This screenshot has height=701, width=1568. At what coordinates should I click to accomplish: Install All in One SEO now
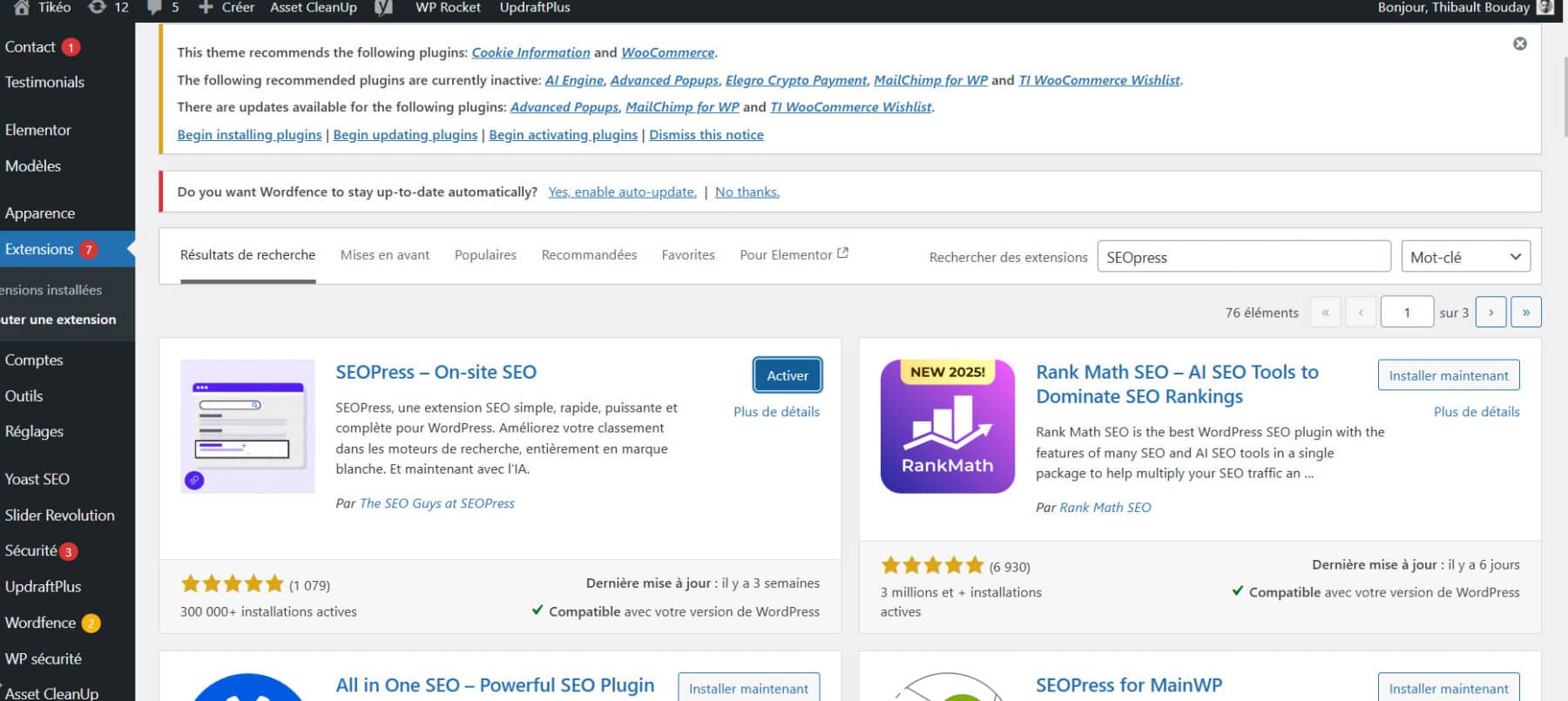point(748,687)
